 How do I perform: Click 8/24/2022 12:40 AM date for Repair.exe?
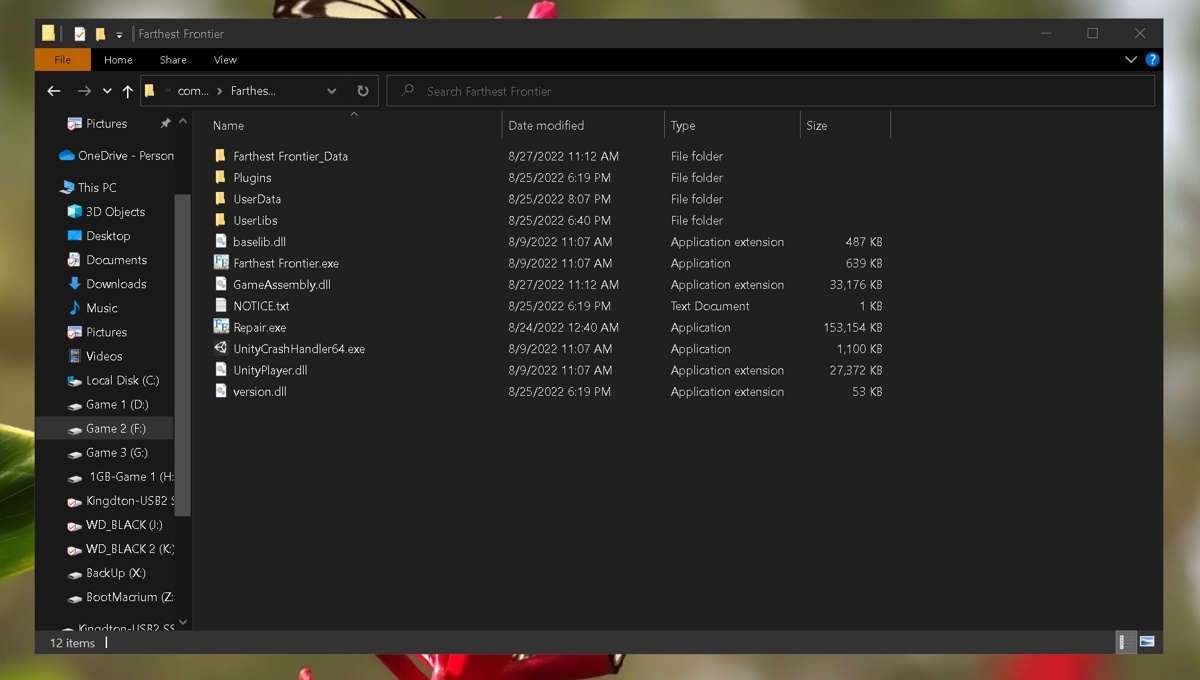click(x=563, y=328)
